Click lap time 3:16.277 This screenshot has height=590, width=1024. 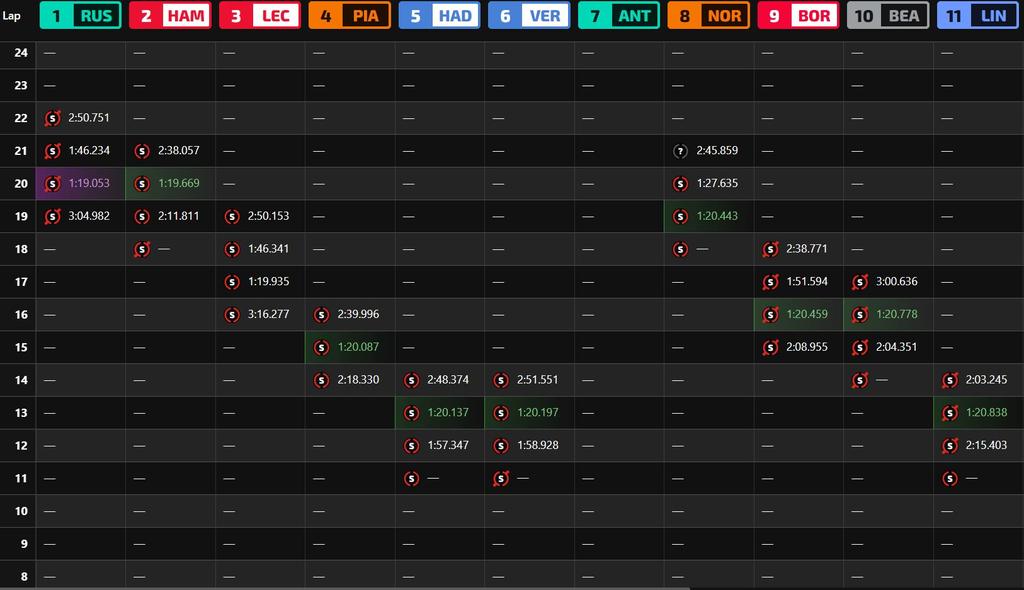(268, 314)
